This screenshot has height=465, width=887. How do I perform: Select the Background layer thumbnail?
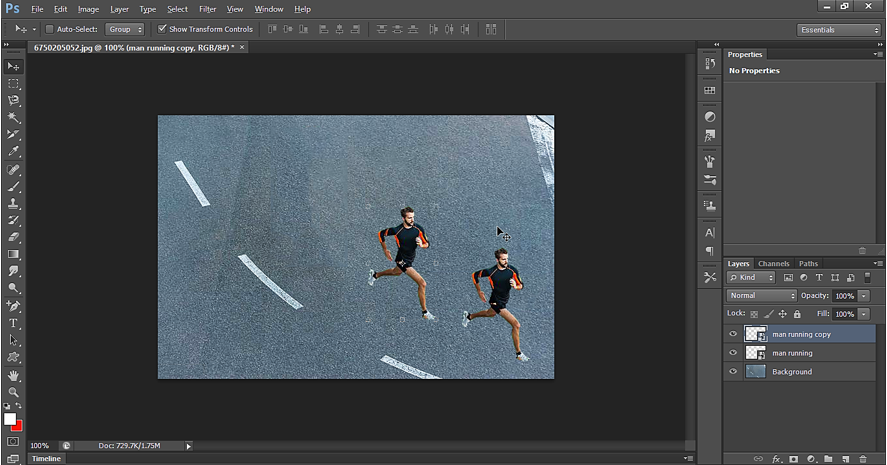pos(755,372)
